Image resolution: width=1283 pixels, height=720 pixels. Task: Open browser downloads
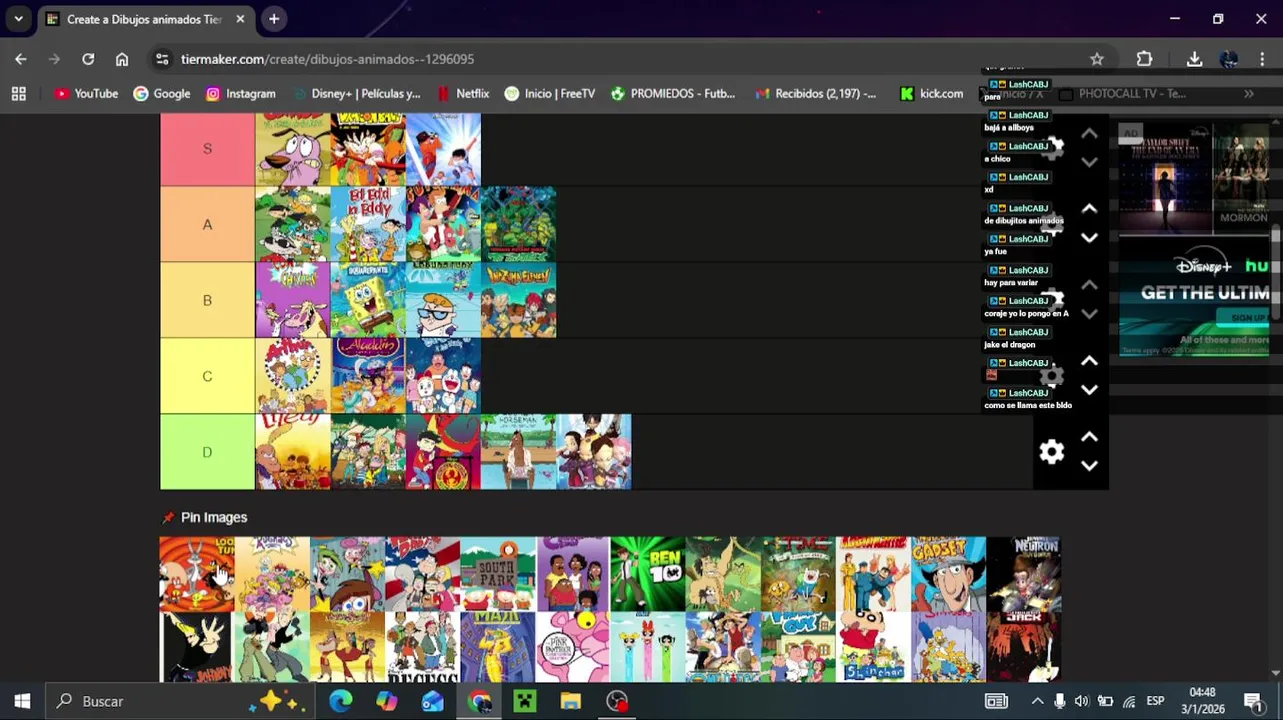click(1194, 59)
